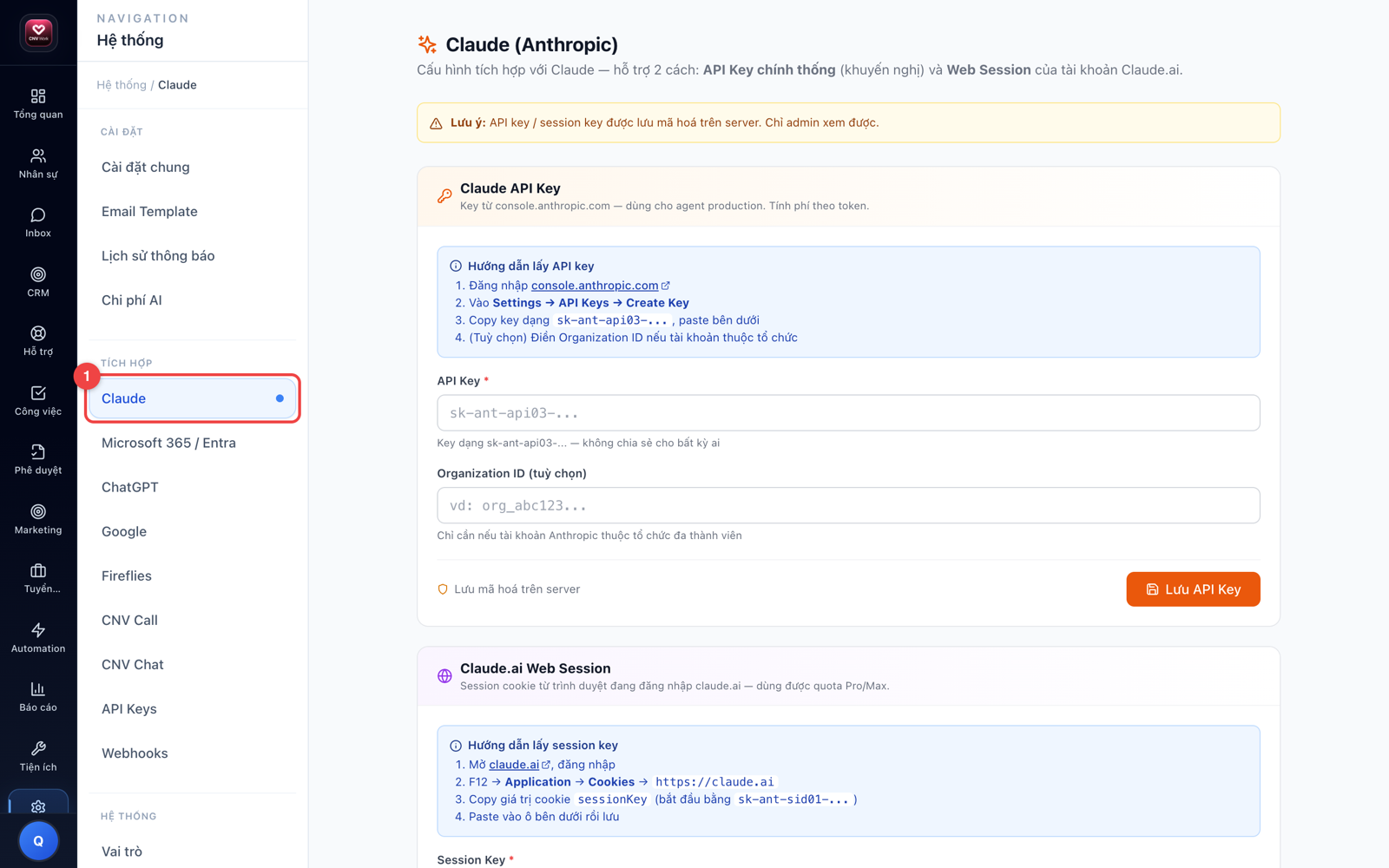Open the Tiện ích wrench icon
Screen dimensions: 1389x868
point(38,748)
